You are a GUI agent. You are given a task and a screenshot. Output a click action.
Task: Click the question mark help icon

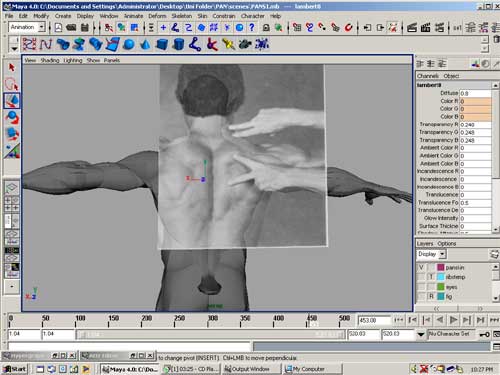pyautogui.click(x=252, y=27)
